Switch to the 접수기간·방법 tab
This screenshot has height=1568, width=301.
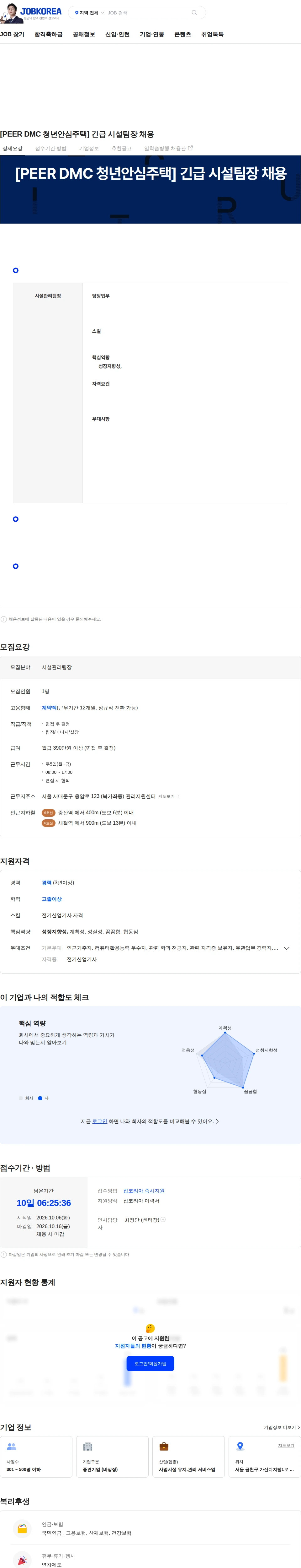(x=50, y=149)
